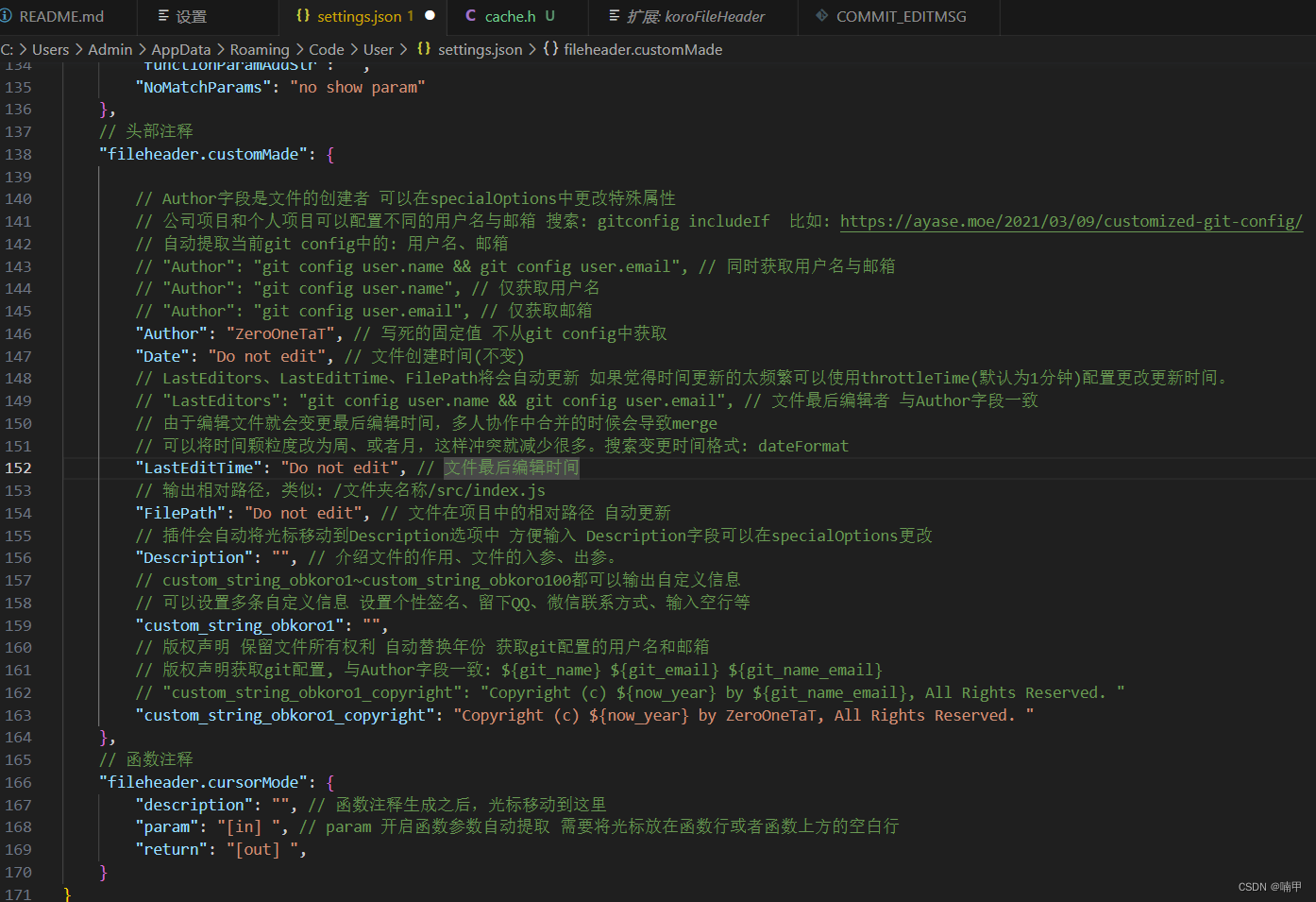This screenshot has height=902, width=1316.
Task: Click the extension icon on the koroFileHeader tab
Action: click(x=615, y=16)
